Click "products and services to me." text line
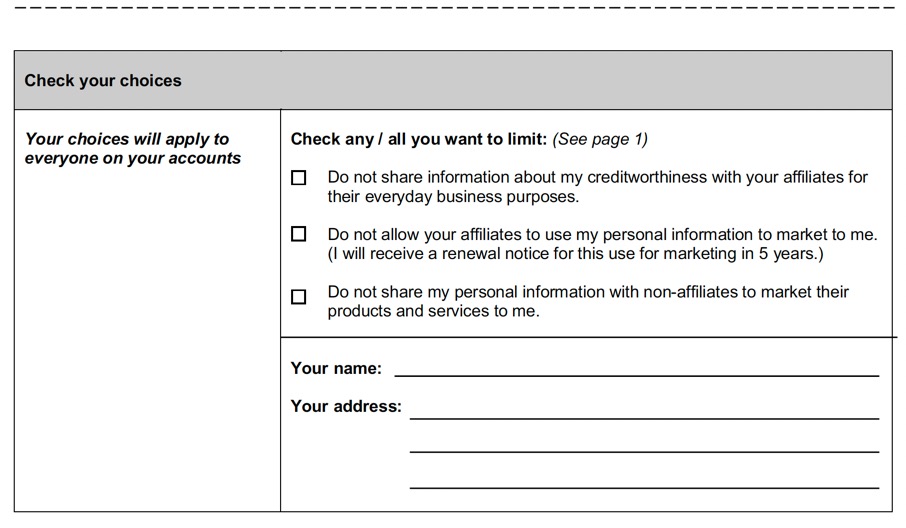 (x=433, y=311)
